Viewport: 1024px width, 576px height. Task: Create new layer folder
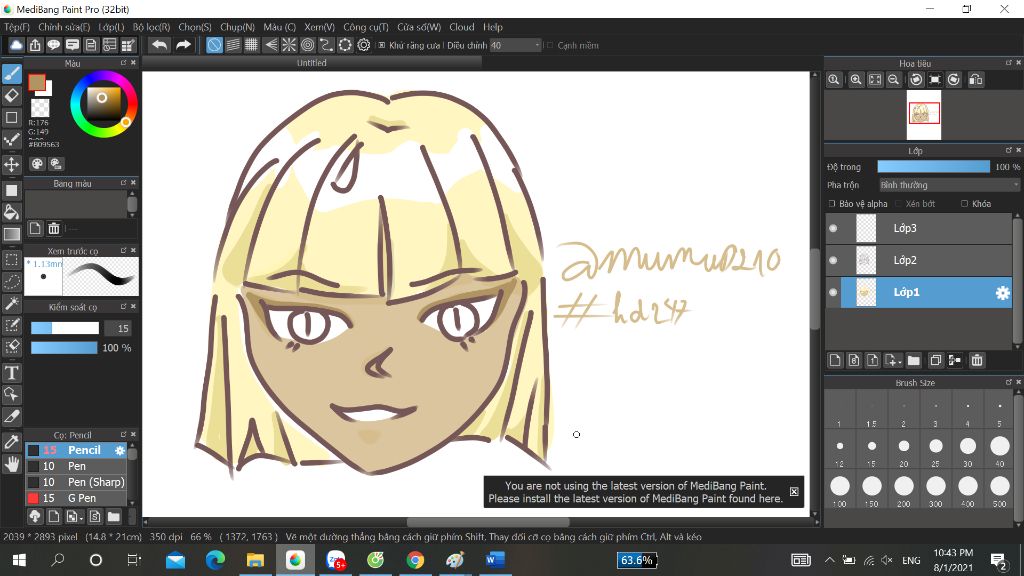914,360
